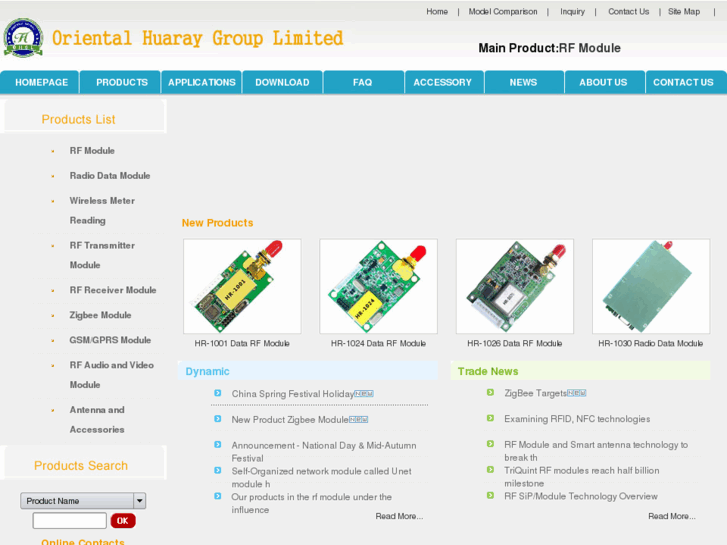Click the red OK search button
The image size is (727, 545).
123,520
